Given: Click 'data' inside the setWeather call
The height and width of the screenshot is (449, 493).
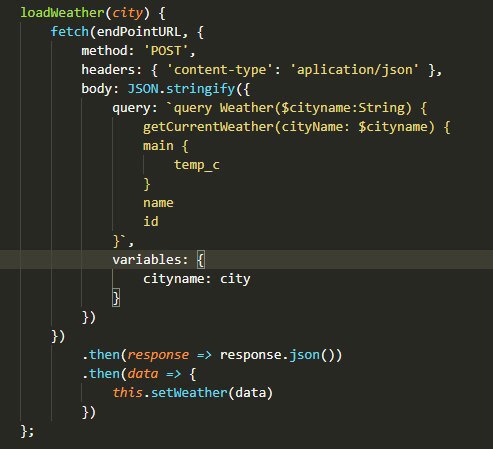Looking at the screenshot, I should click(250, 393).
